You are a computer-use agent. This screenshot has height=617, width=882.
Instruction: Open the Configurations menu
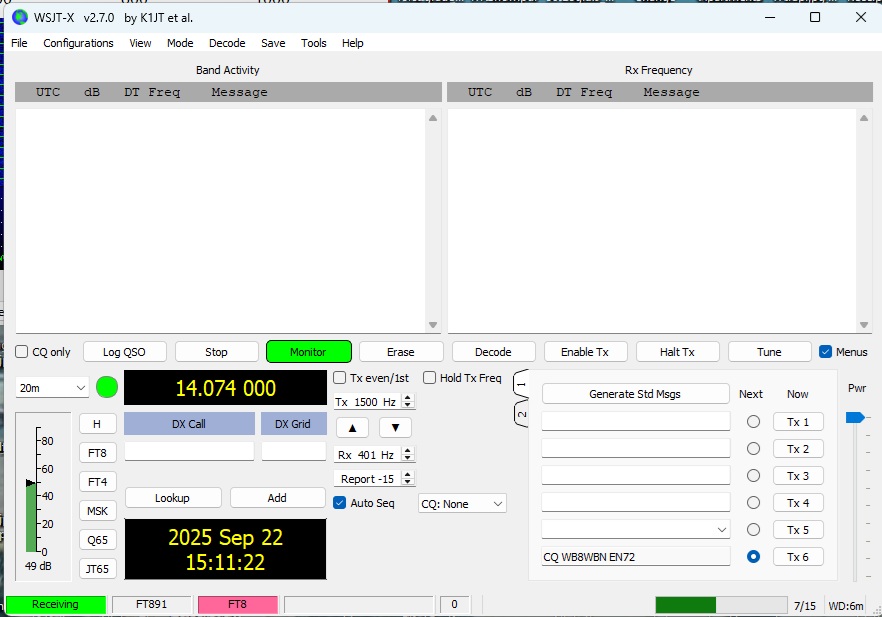point(78,43)
